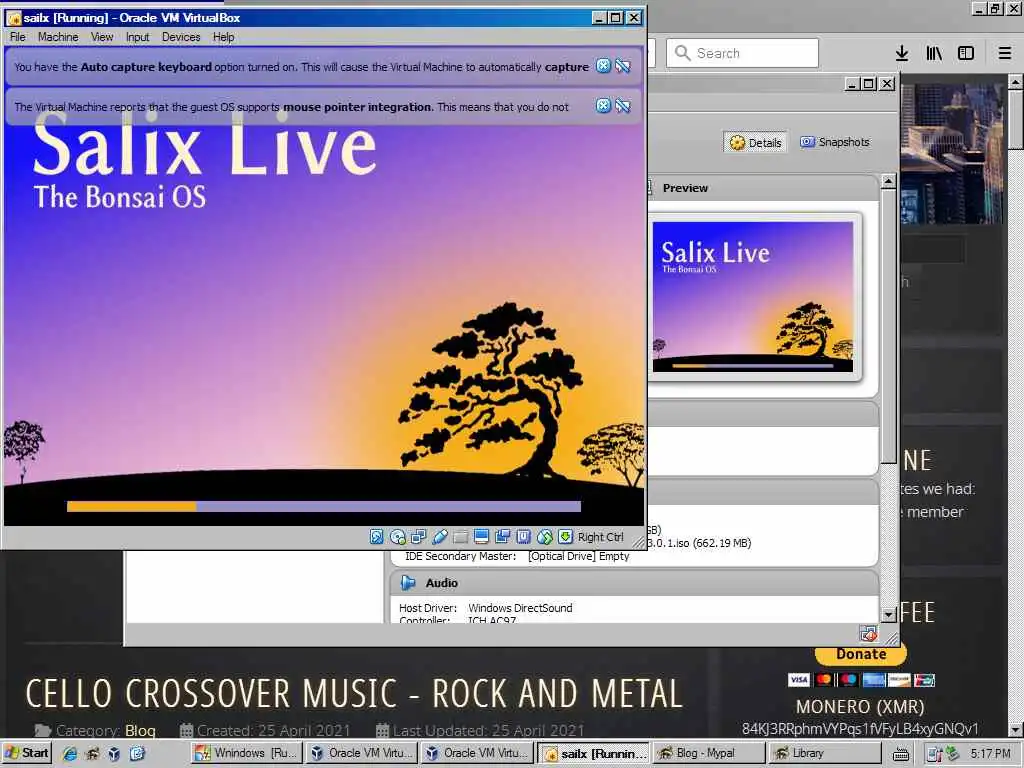Open browser downloads arrow icon
1024x768 pixels.
click(x=902, y=53)
